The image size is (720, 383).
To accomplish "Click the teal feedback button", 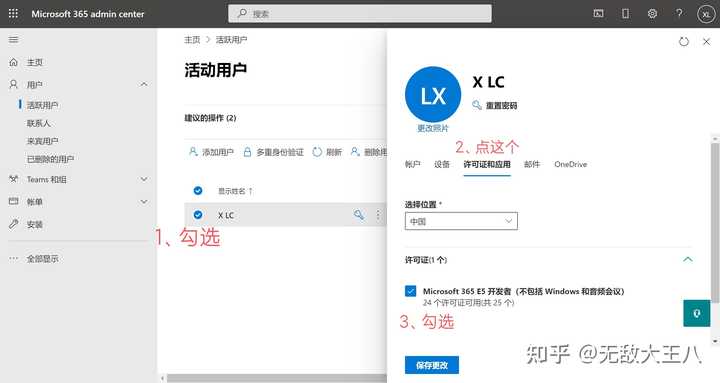I will (697, 314).
